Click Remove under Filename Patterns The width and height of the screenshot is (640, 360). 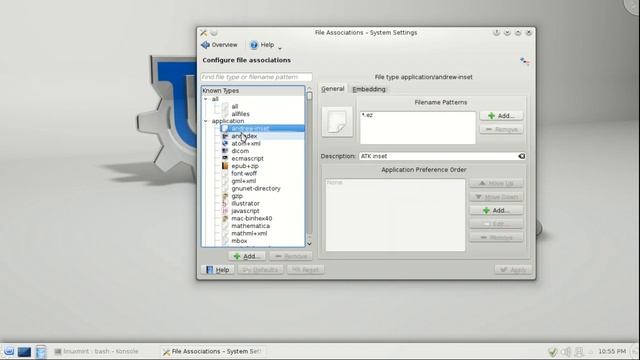tap(501, 129)
